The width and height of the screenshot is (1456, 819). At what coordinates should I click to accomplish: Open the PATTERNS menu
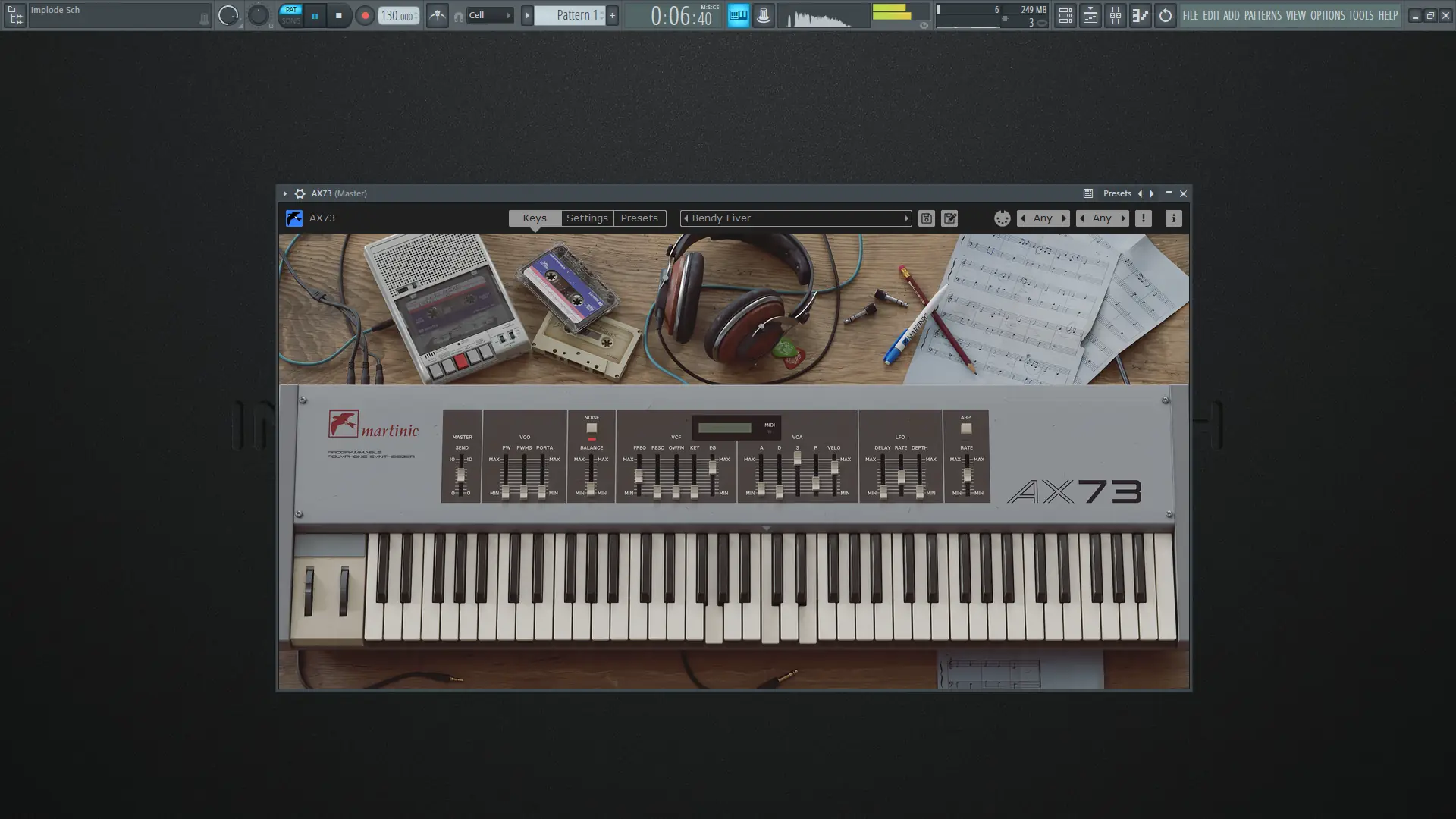[1262, 15]
